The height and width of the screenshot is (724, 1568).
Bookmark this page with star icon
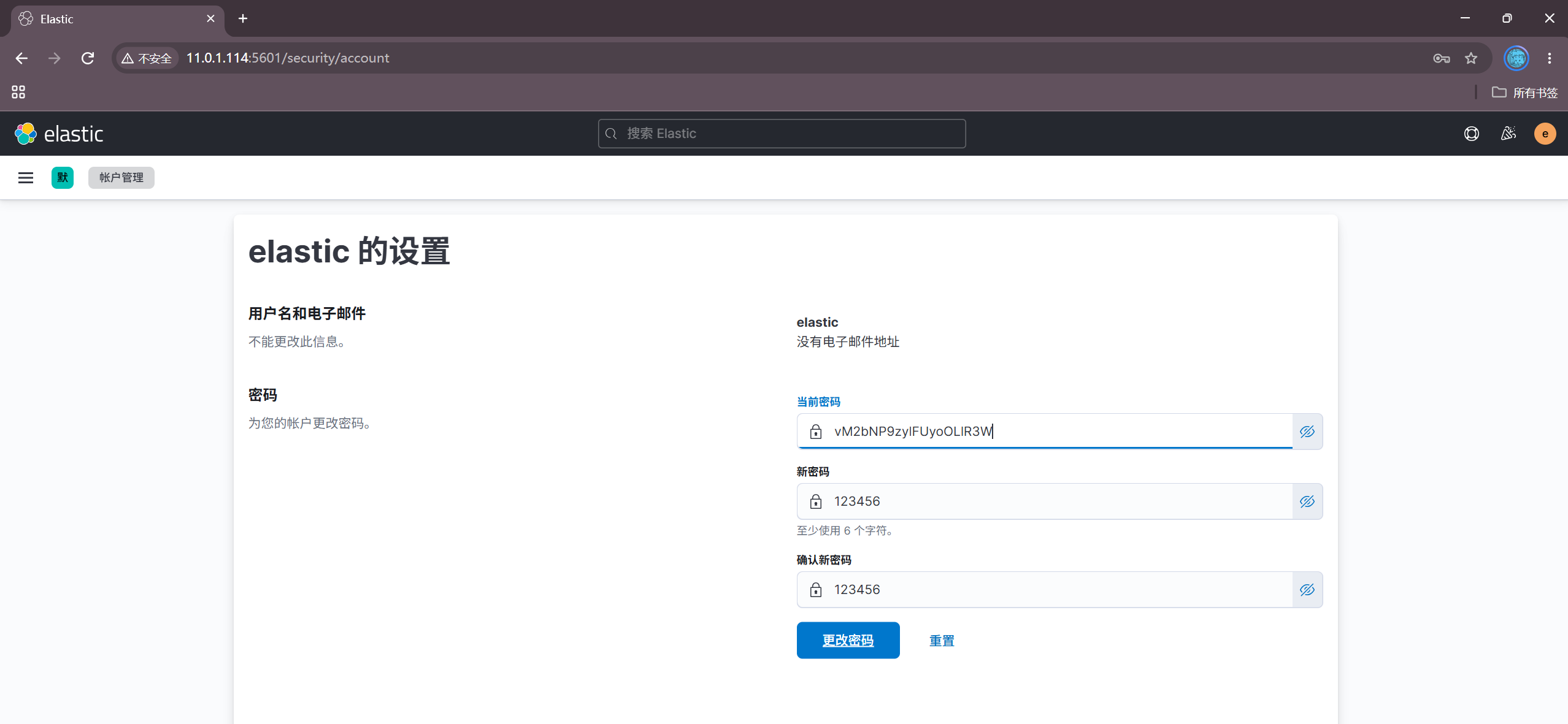[x=1471, y=58]
